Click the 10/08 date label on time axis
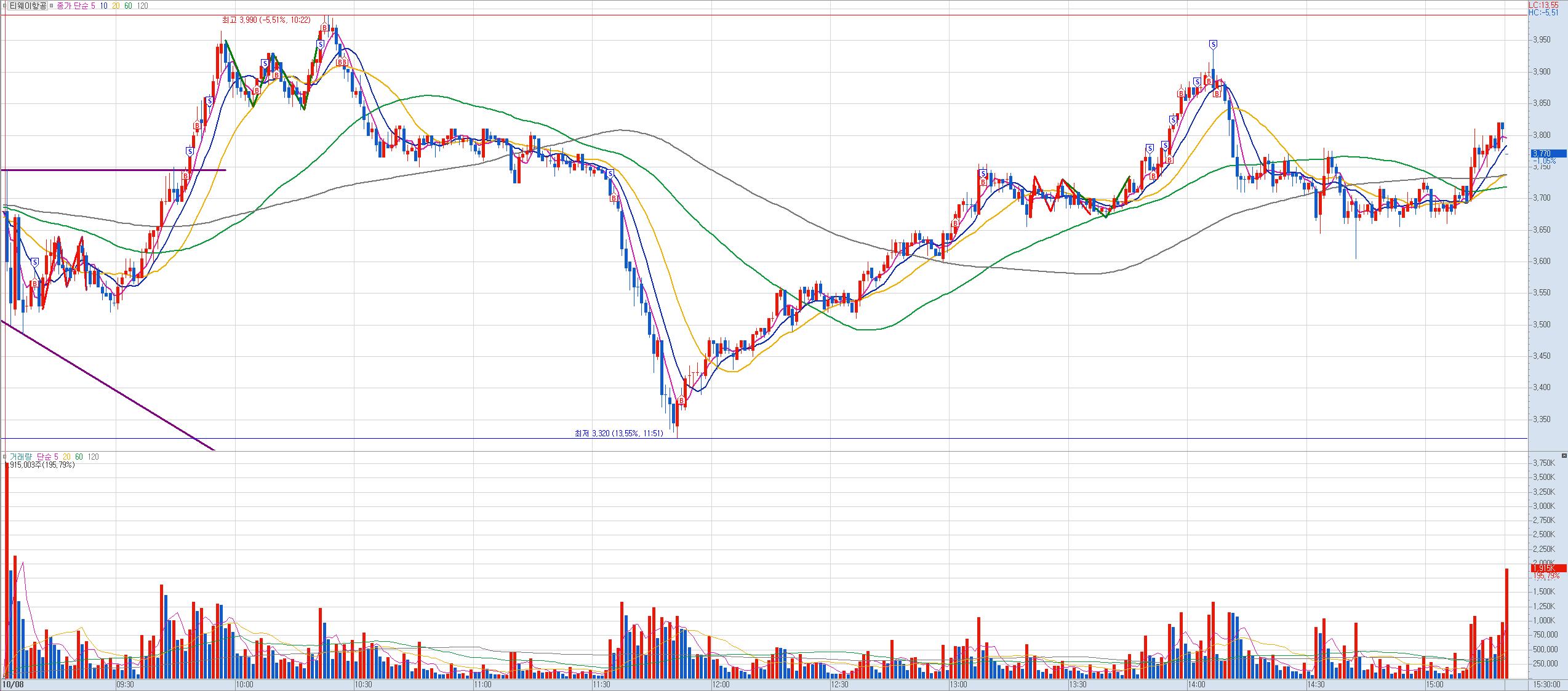 point(12,684)
